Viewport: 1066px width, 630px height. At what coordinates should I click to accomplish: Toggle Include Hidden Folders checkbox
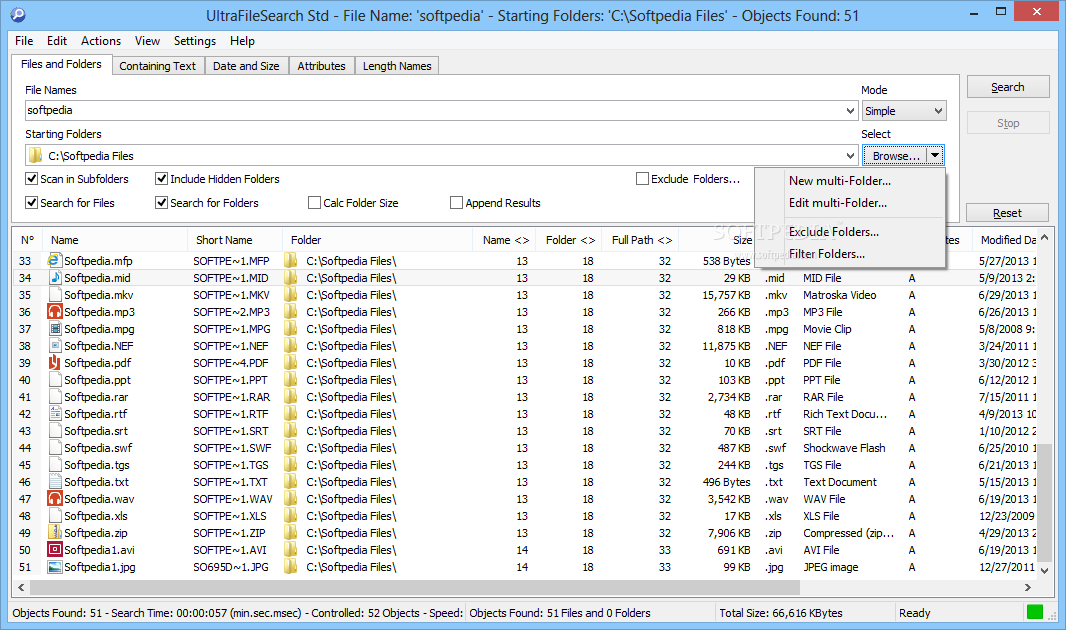click(x=161, y=179)
